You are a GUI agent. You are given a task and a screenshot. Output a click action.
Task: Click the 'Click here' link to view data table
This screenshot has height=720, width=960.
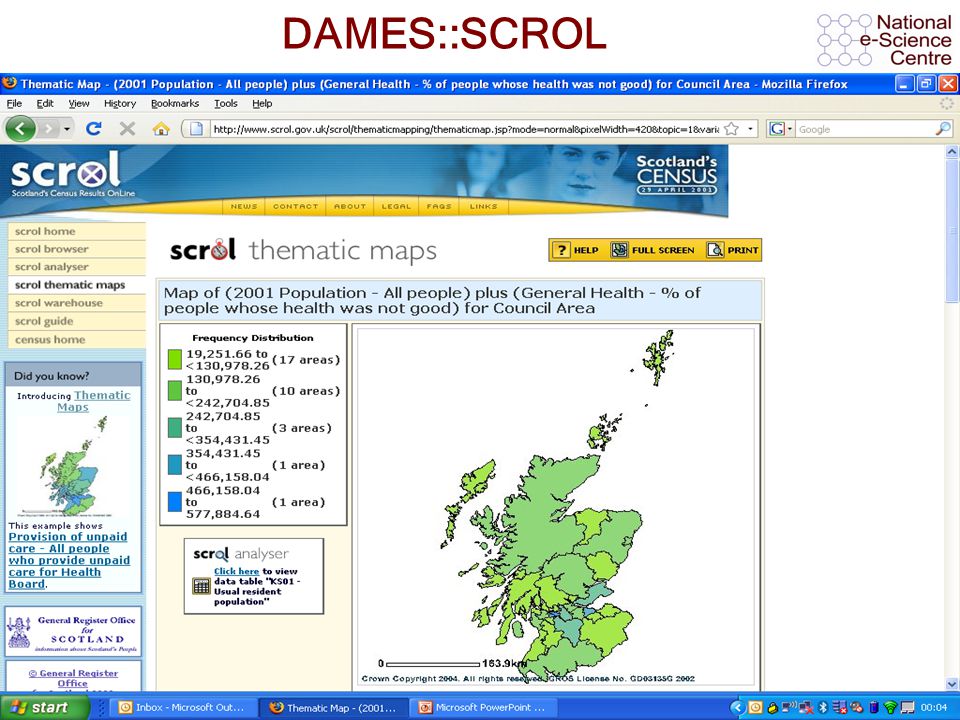[236, 571]
